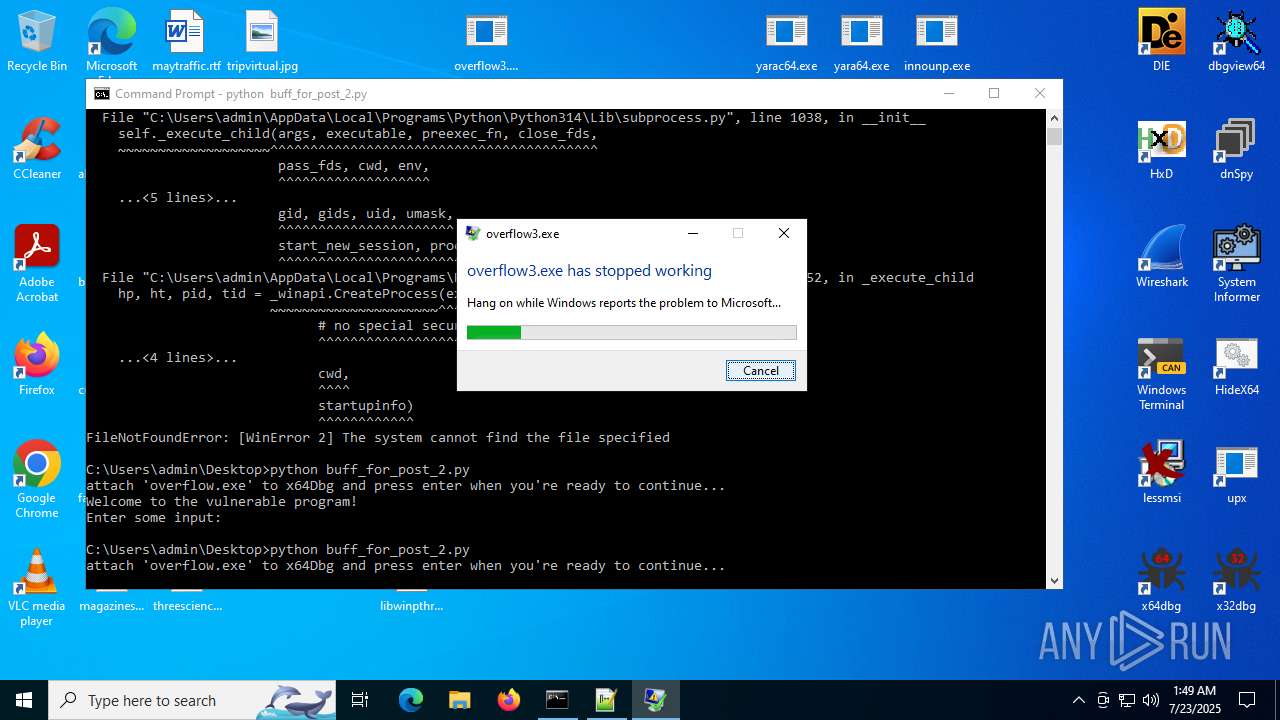This screenshot has height=720, width=1280.
Task: Open the HxD hex editor shortcut
Action: [1161, 149]
